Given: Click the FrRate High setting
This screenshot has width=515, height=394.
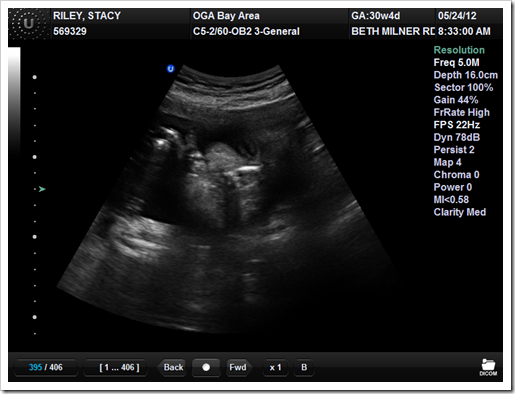Looking at the screenshot, I should tap(461, 112).
